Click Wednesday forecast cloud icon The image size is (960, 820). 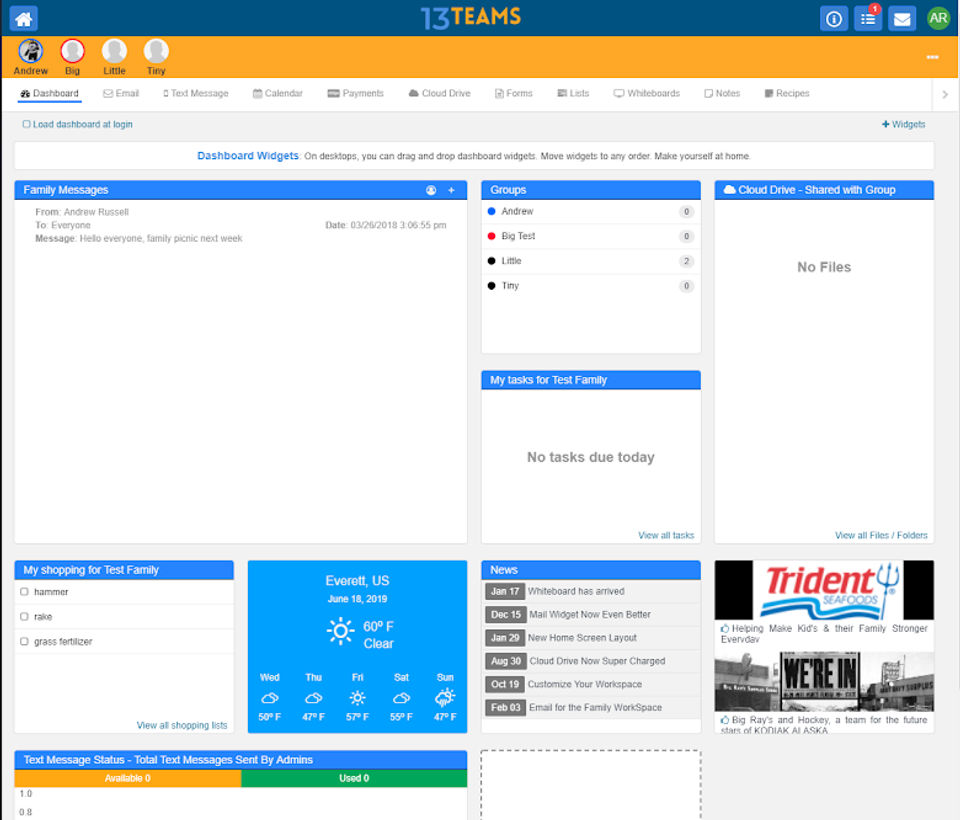(x=269, y=698)
